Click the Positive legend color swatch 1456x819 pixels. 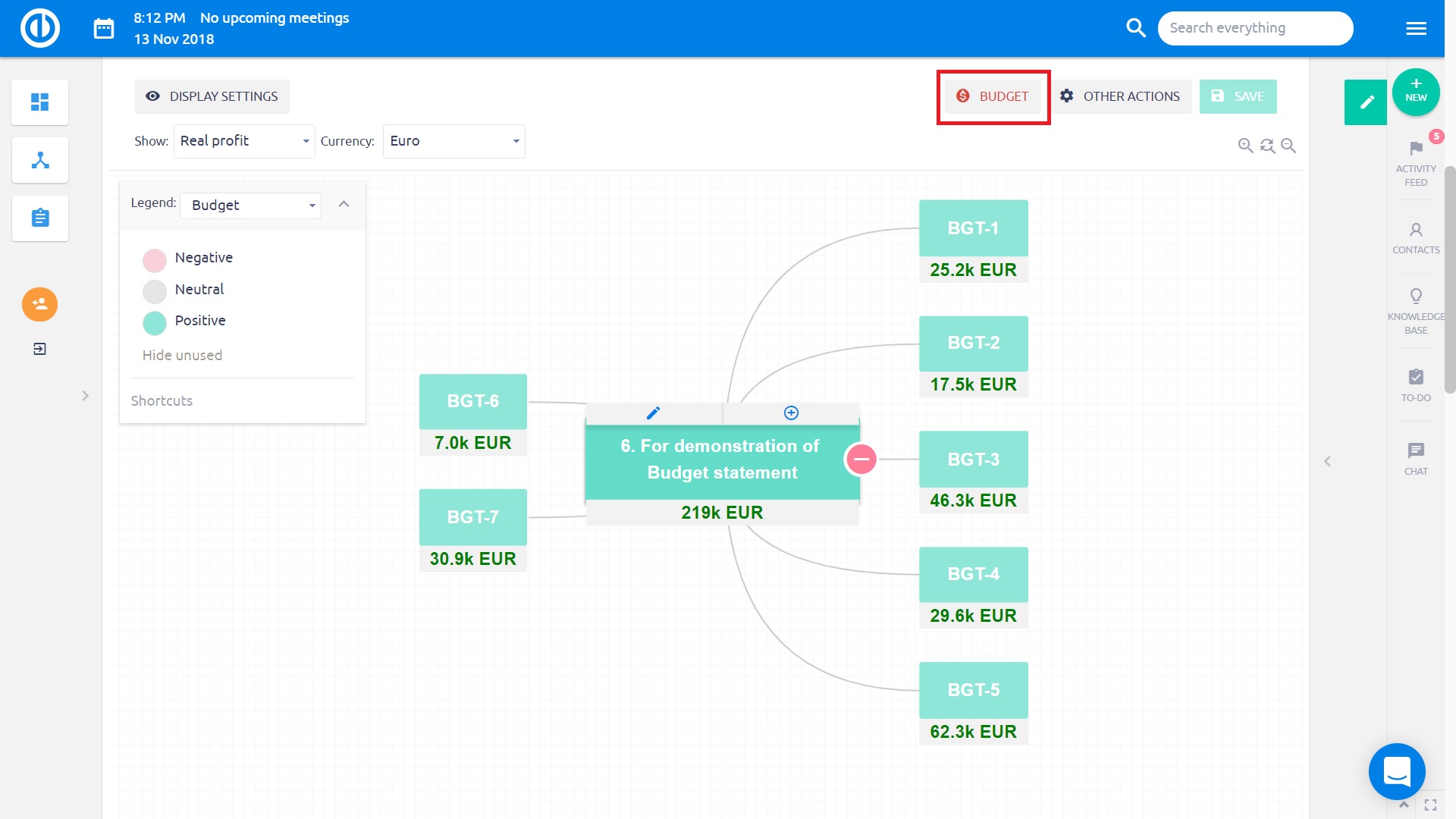coord(155,323)
